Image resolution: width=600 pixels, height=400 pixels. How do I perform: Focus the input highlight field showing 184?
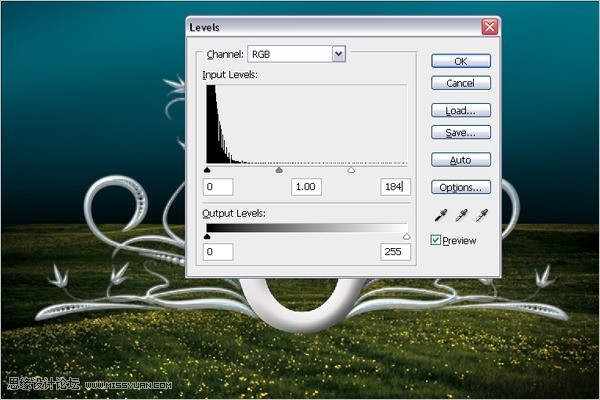tap(395, 187)
